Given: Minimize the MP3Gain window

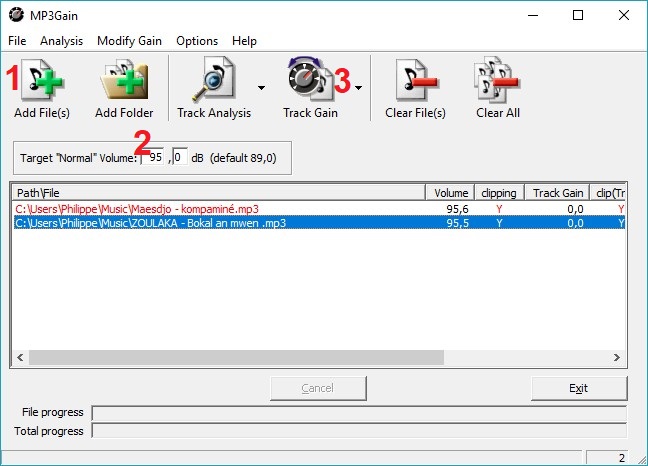Looking at the screenshot, I should pyautogui.click(x=533, y=15).
